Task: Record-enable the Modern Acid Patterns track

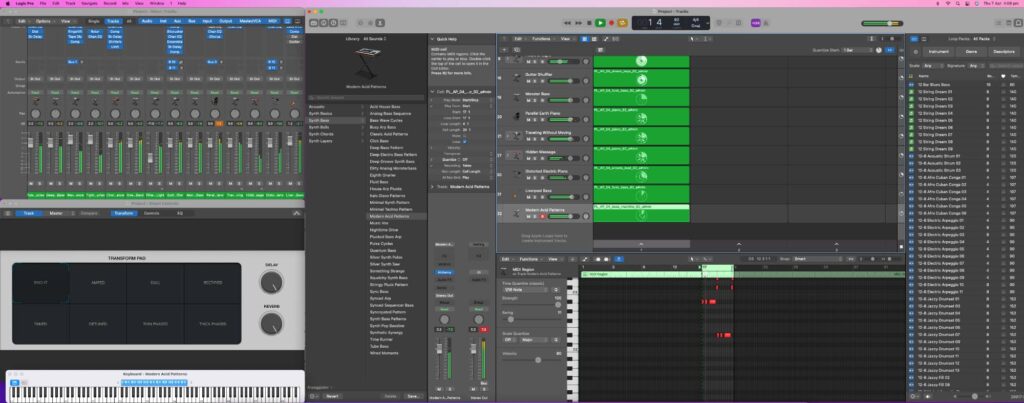Action: pos(541,216)
